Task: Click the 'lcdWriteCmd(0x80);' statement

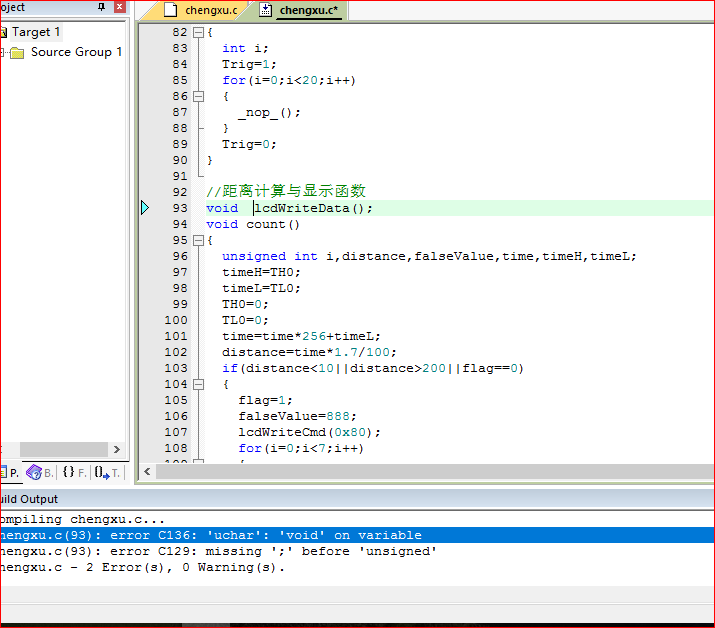Action: 309,432
